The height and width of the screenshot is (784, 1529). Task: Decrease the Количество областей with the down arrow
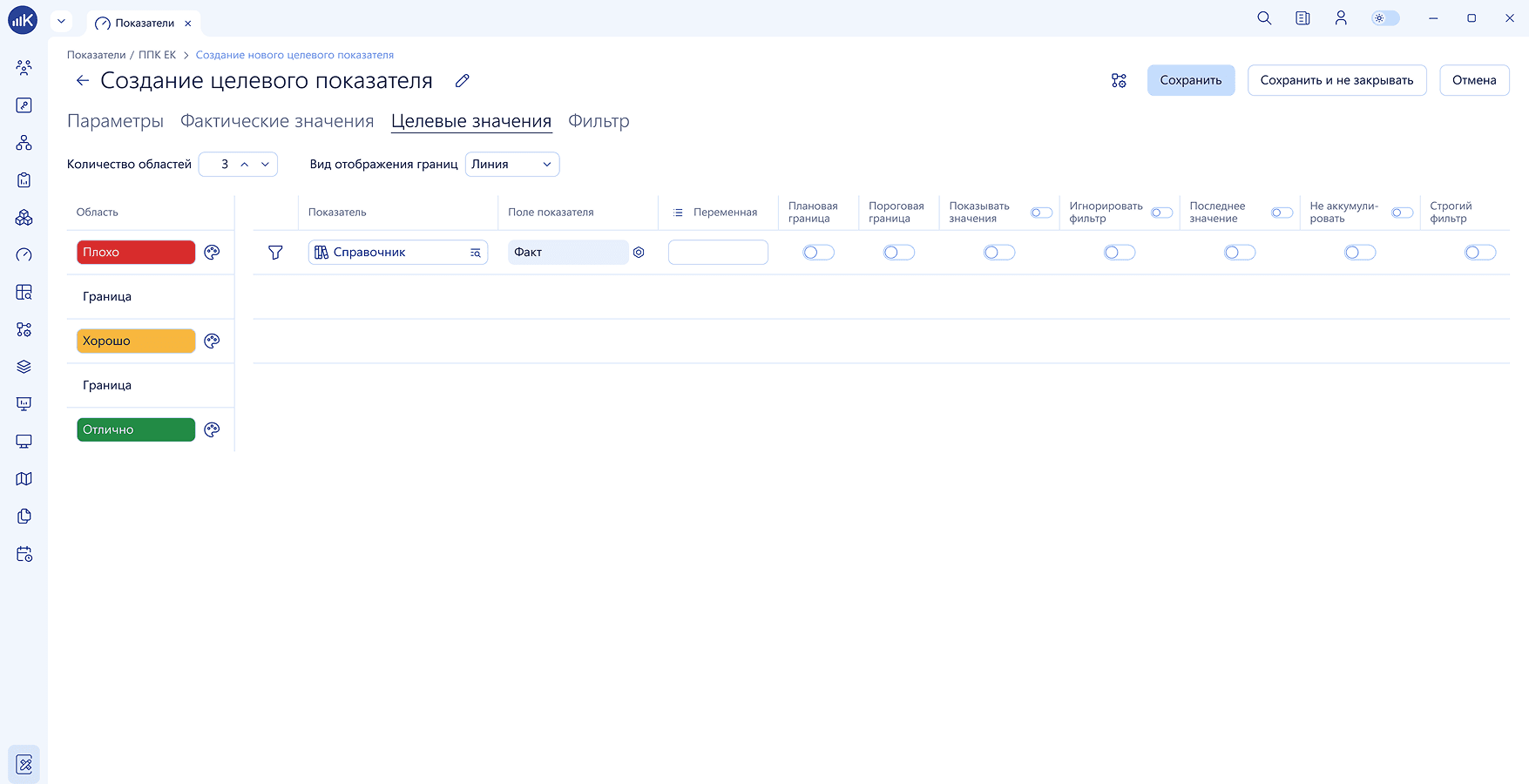pos(266,165)
